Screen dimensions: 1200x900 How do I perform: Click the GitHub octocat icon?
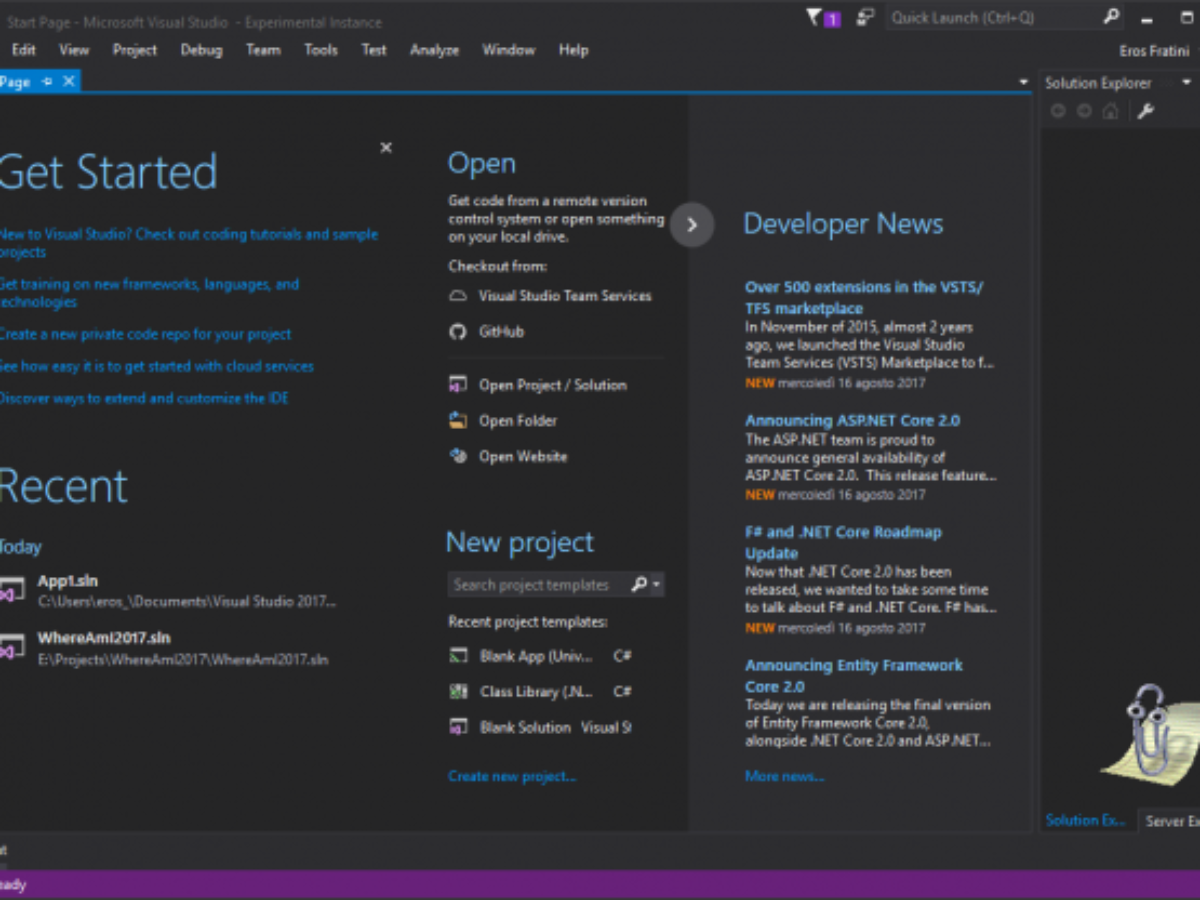[458, 331]
